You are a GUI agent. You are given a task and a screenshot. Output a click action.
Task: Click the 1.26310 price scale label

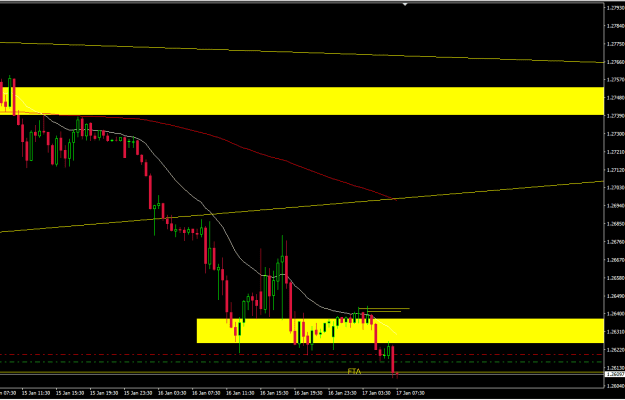point(615,331)
